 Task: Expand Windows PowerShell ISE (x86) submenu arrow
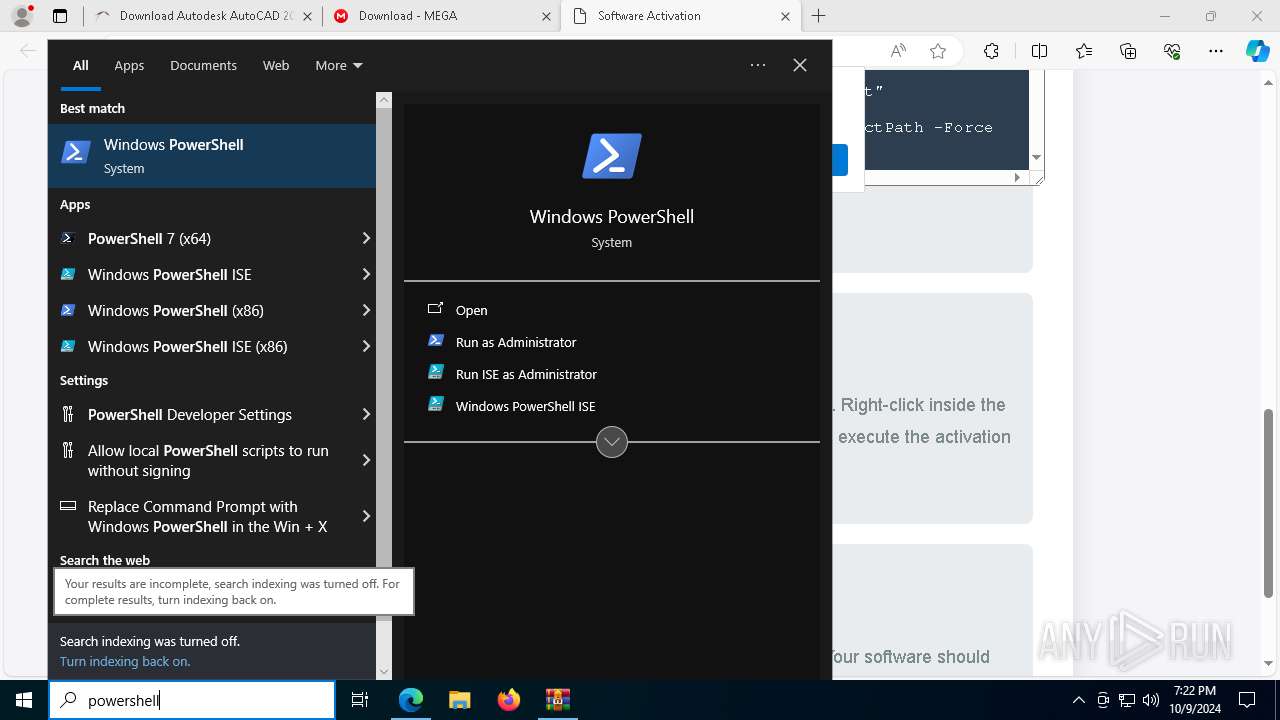pyautogui.click(x=366, y=346)
